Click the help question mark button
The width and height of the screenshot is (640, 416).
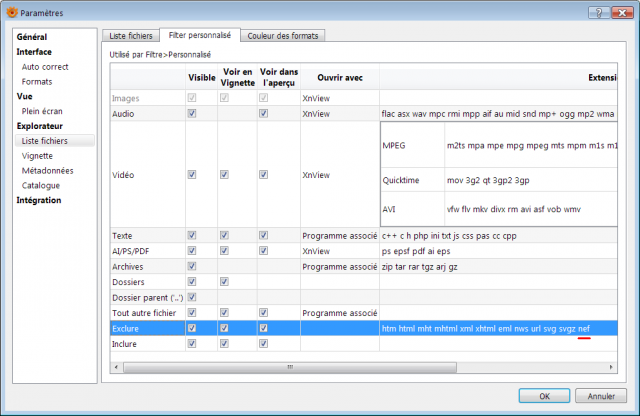pyautogui.click(x=599, y=13)
